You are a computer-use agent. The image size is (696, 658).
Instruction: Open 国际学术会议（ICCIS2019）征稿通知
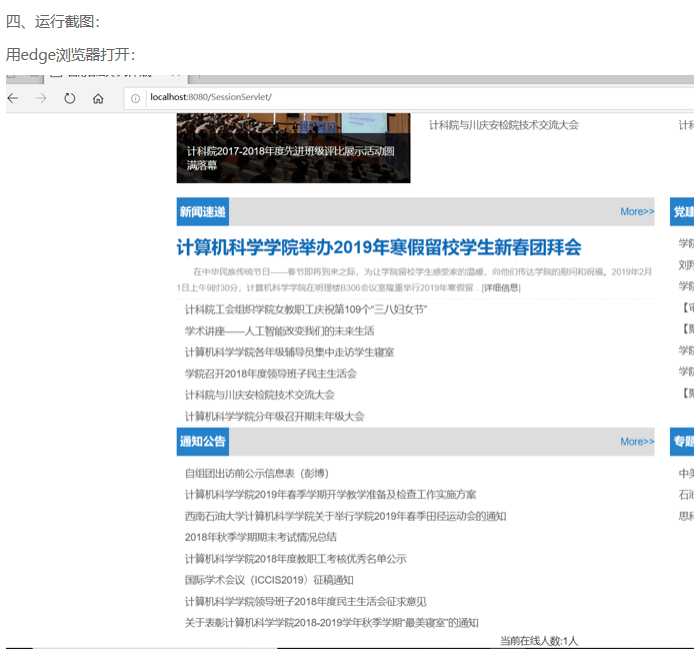point(269,580)
